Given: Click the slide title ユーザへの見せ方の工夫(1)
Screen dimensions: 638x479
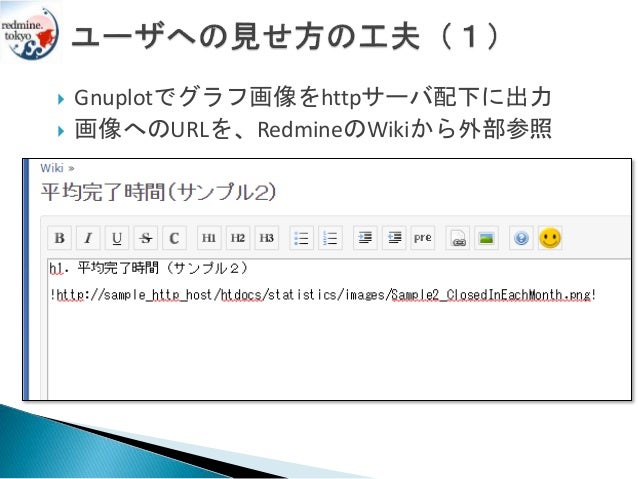Looking at the screenshot, I should tap(285, 37).
